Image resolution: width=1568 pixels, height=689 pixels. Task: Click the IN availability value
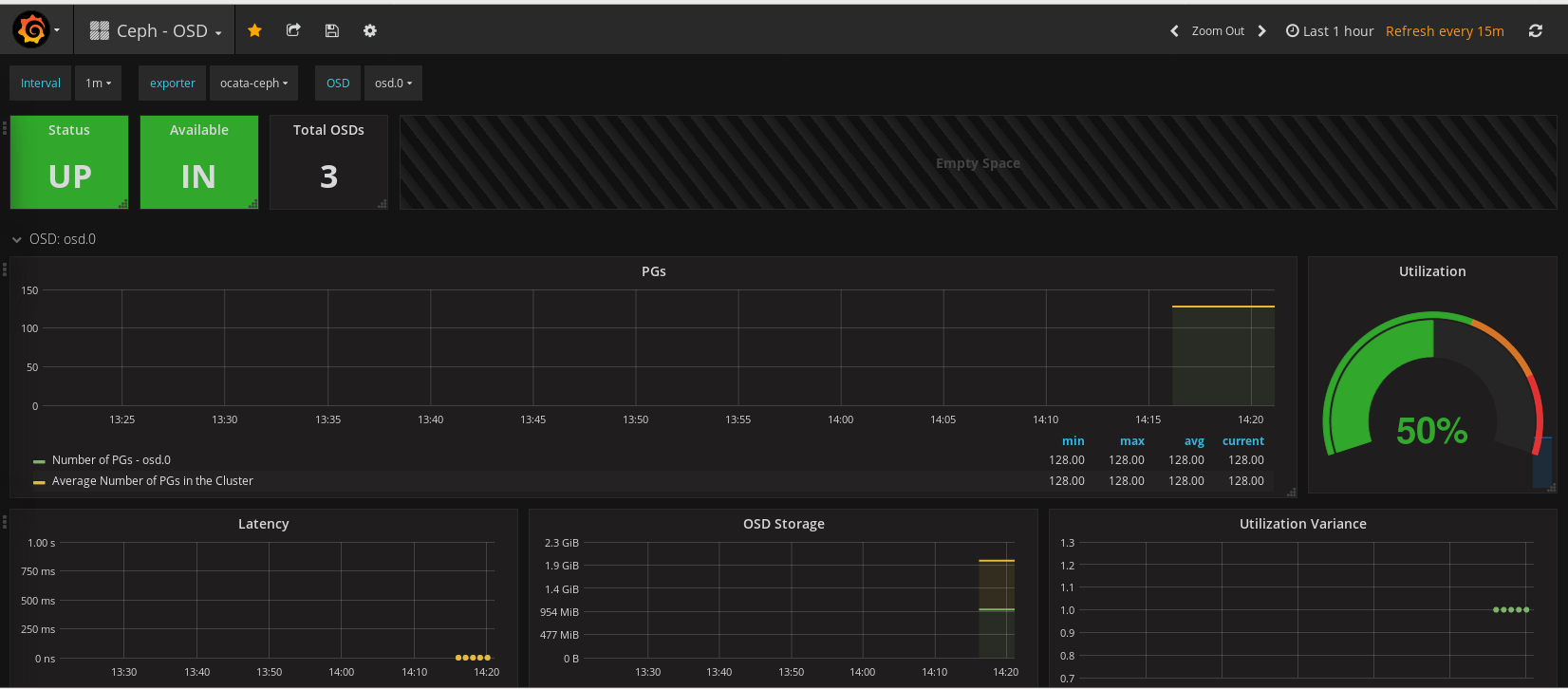(198, 177)
